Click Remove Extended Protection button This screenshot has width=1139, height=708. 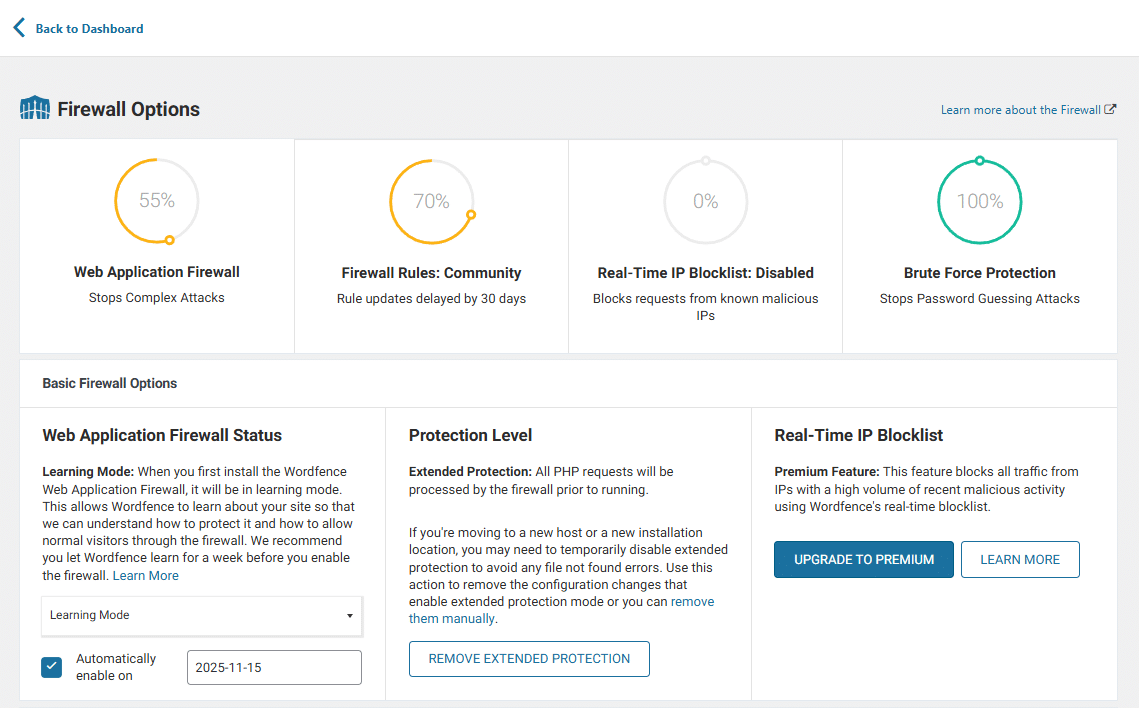point(529,659)
